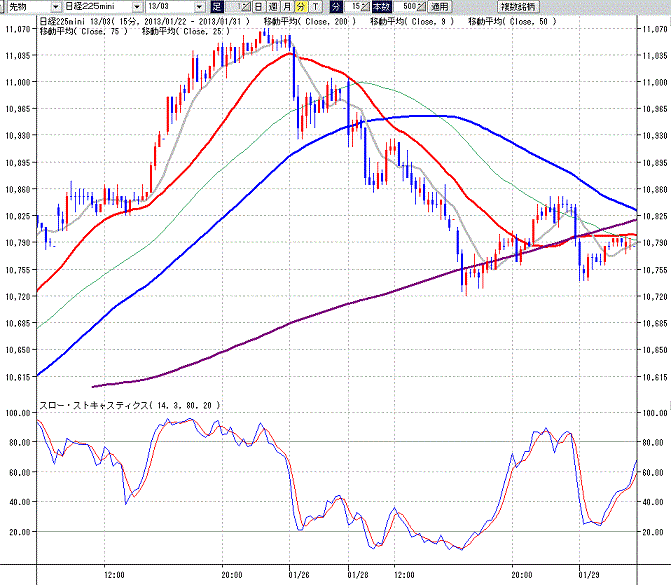Adjust the 15 minute interval spinner arrow
Viewport: 671px width, 585px height.
(x=365, y=6)
